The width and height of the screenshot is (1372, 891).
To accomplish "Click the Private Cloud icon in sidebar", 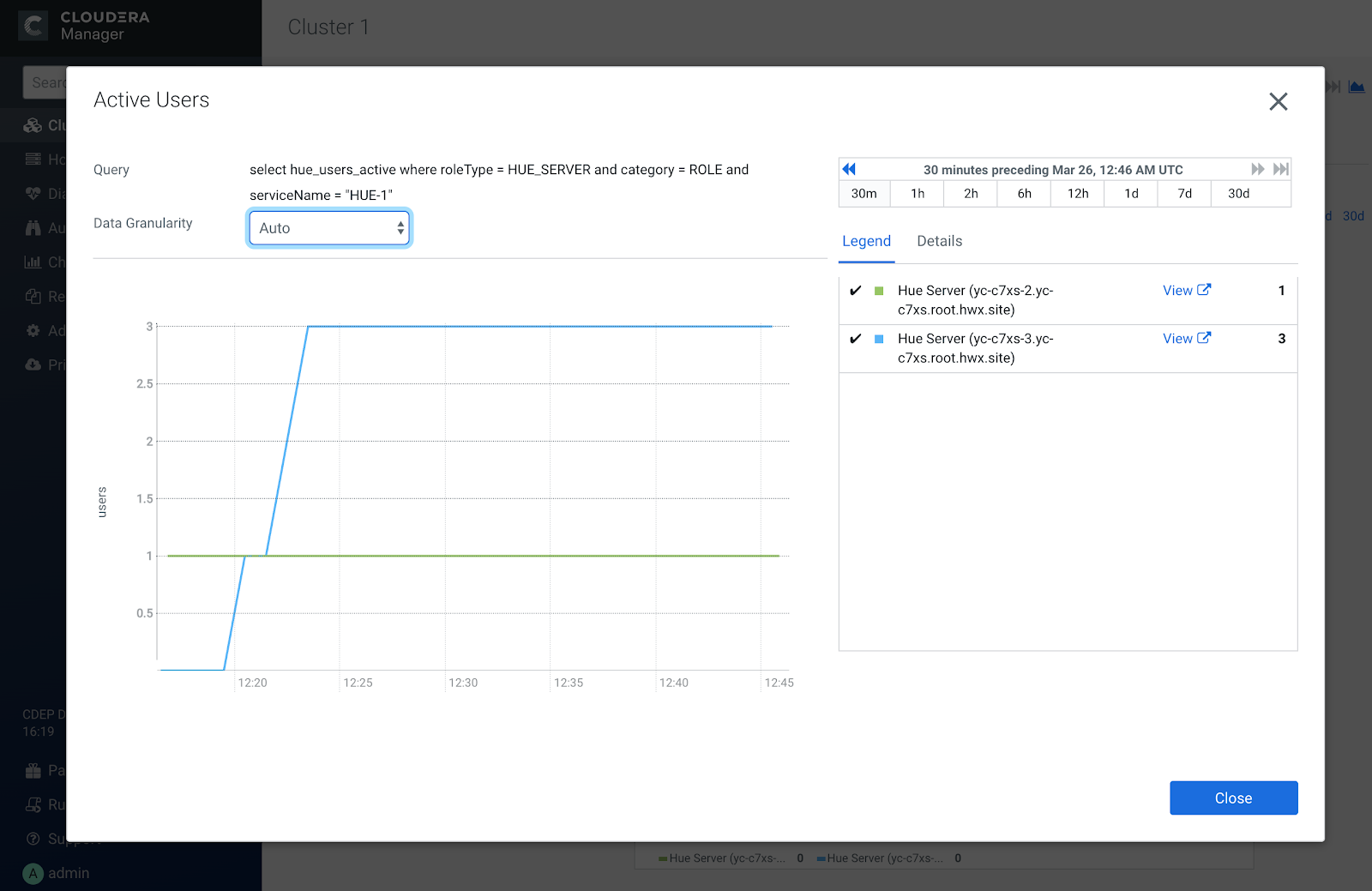I will [33, 364].
